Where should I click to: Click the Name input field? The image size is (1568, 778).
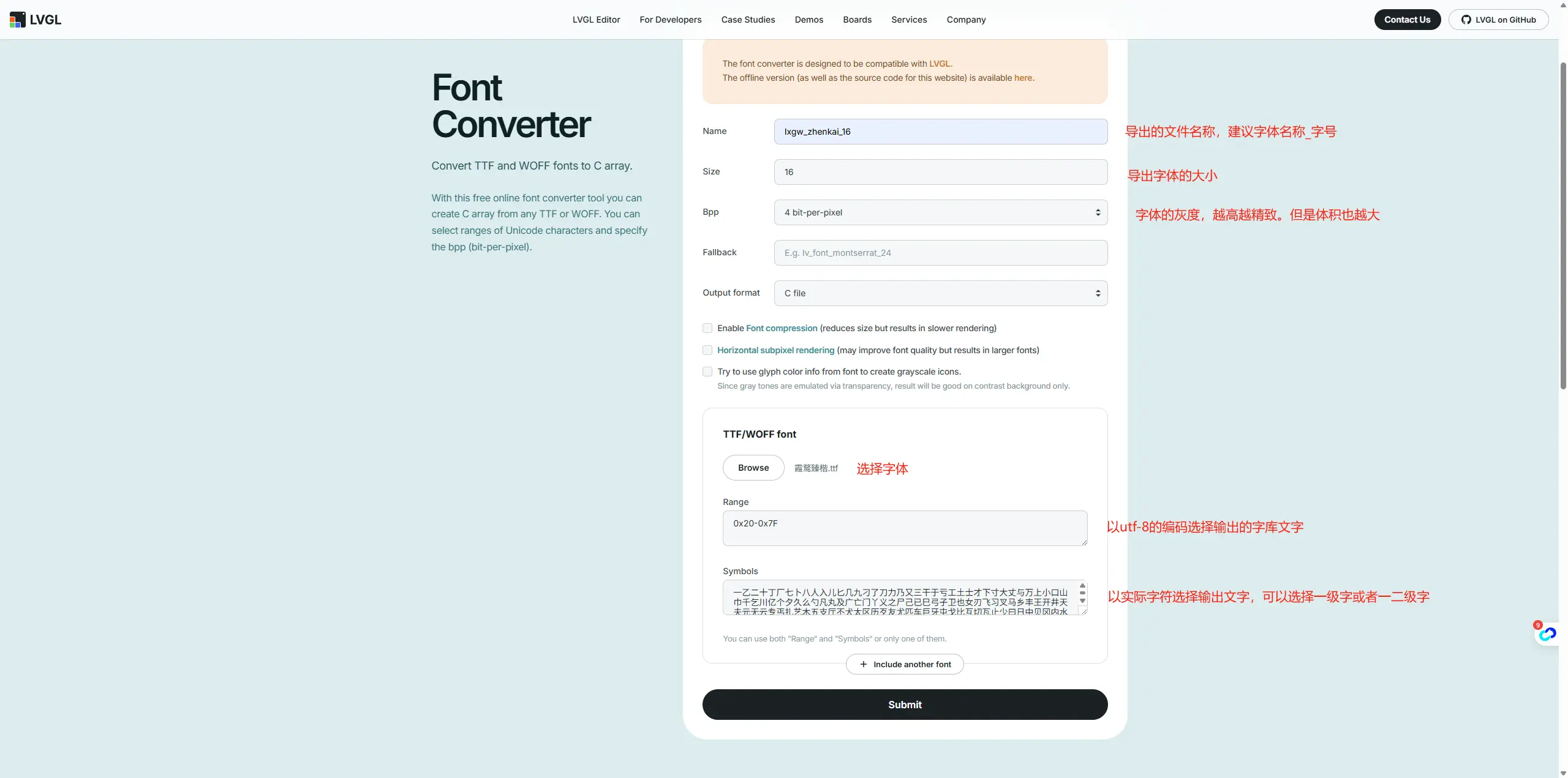pyautogui.click(x=940, y=132)
